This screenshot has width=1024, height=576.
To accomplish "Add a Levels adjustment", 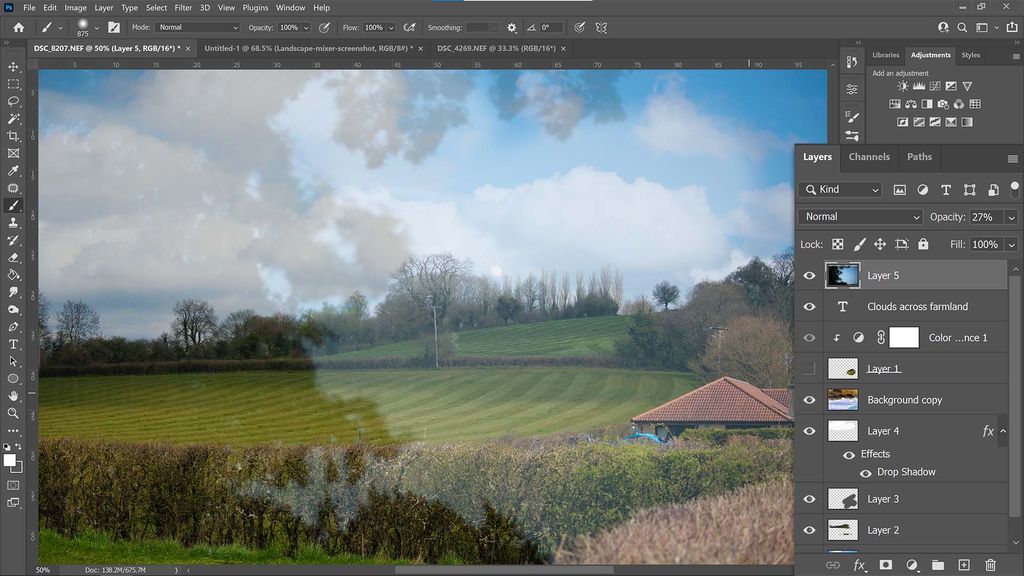I will point(920,86).
